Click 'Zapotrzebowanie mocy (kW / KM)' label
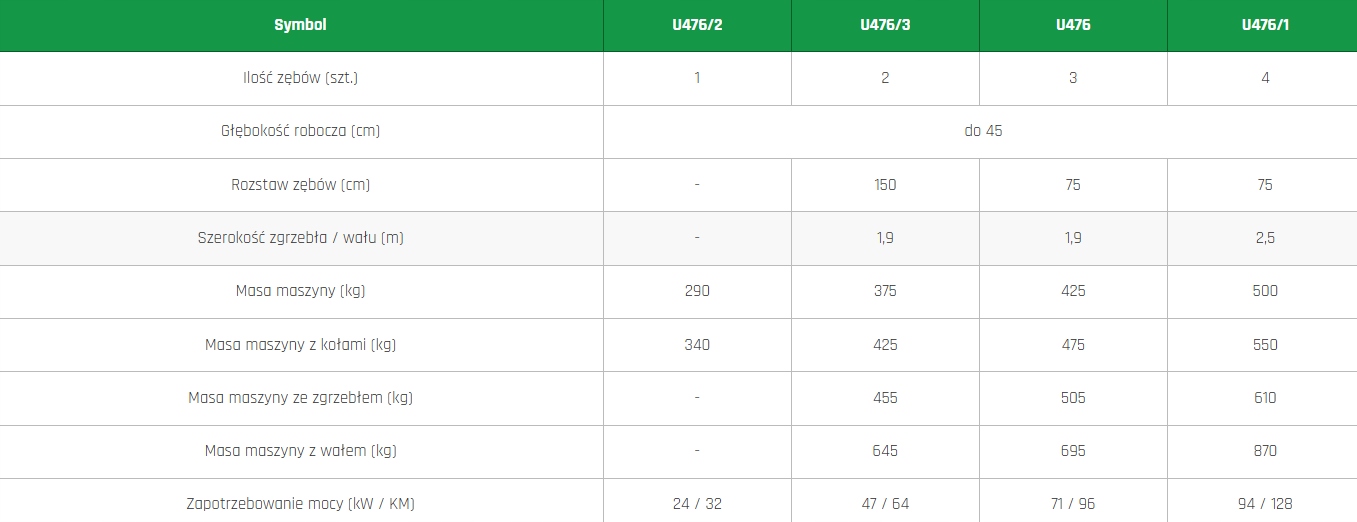 pos(300,504)
